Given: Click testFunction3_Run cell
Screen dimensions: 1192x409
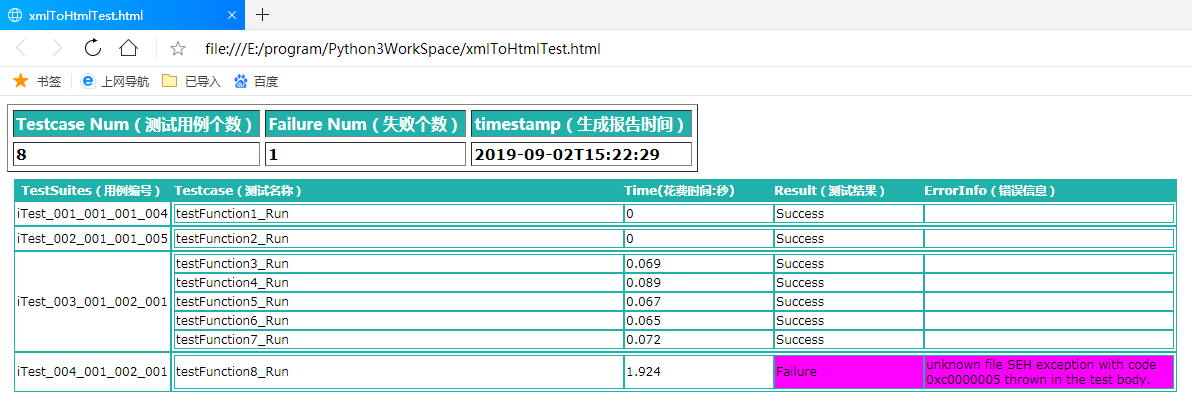Looking at the screenshot, I should (399, 264).
